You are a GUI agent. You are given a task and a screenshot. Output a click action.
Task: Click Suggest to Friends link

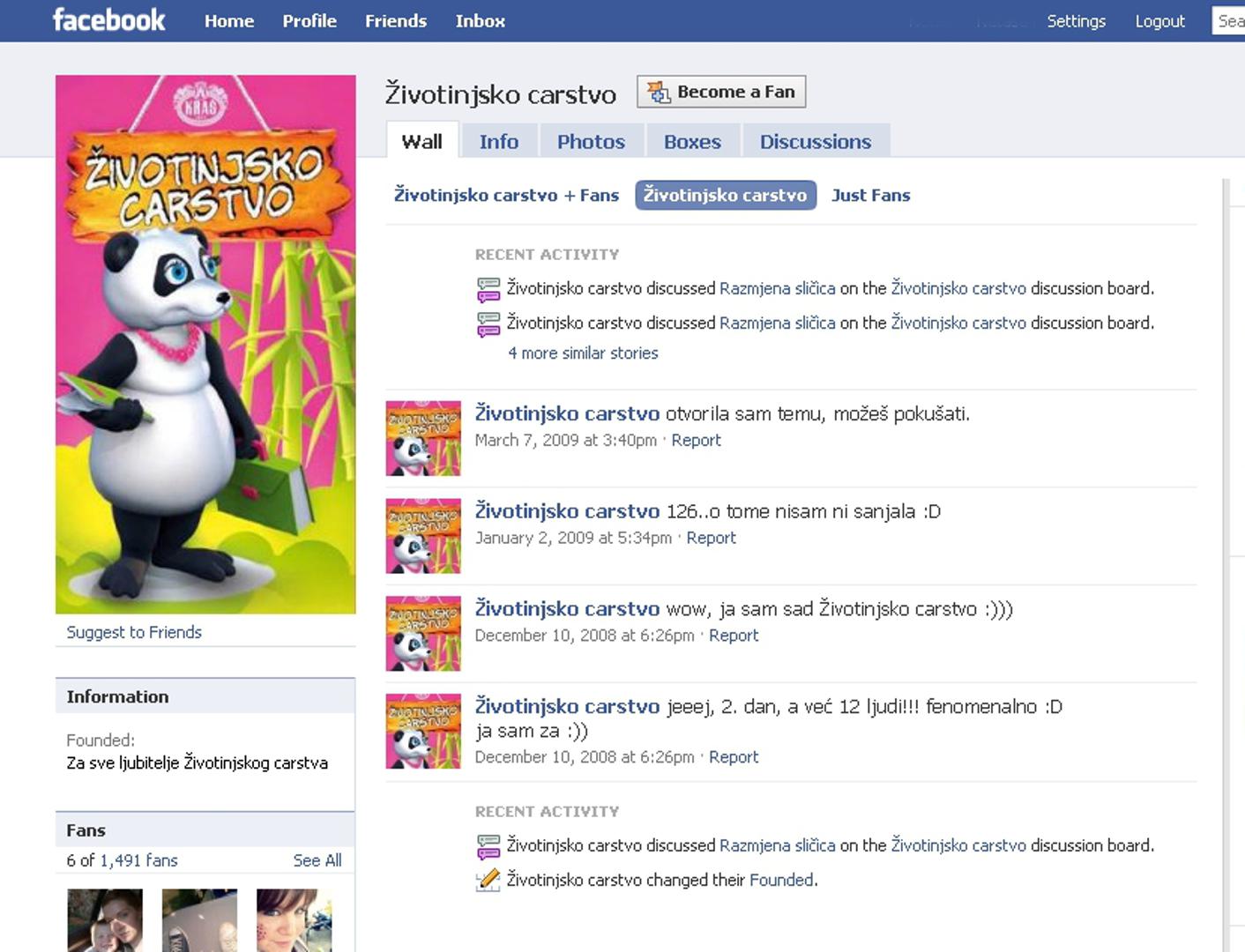134,632
